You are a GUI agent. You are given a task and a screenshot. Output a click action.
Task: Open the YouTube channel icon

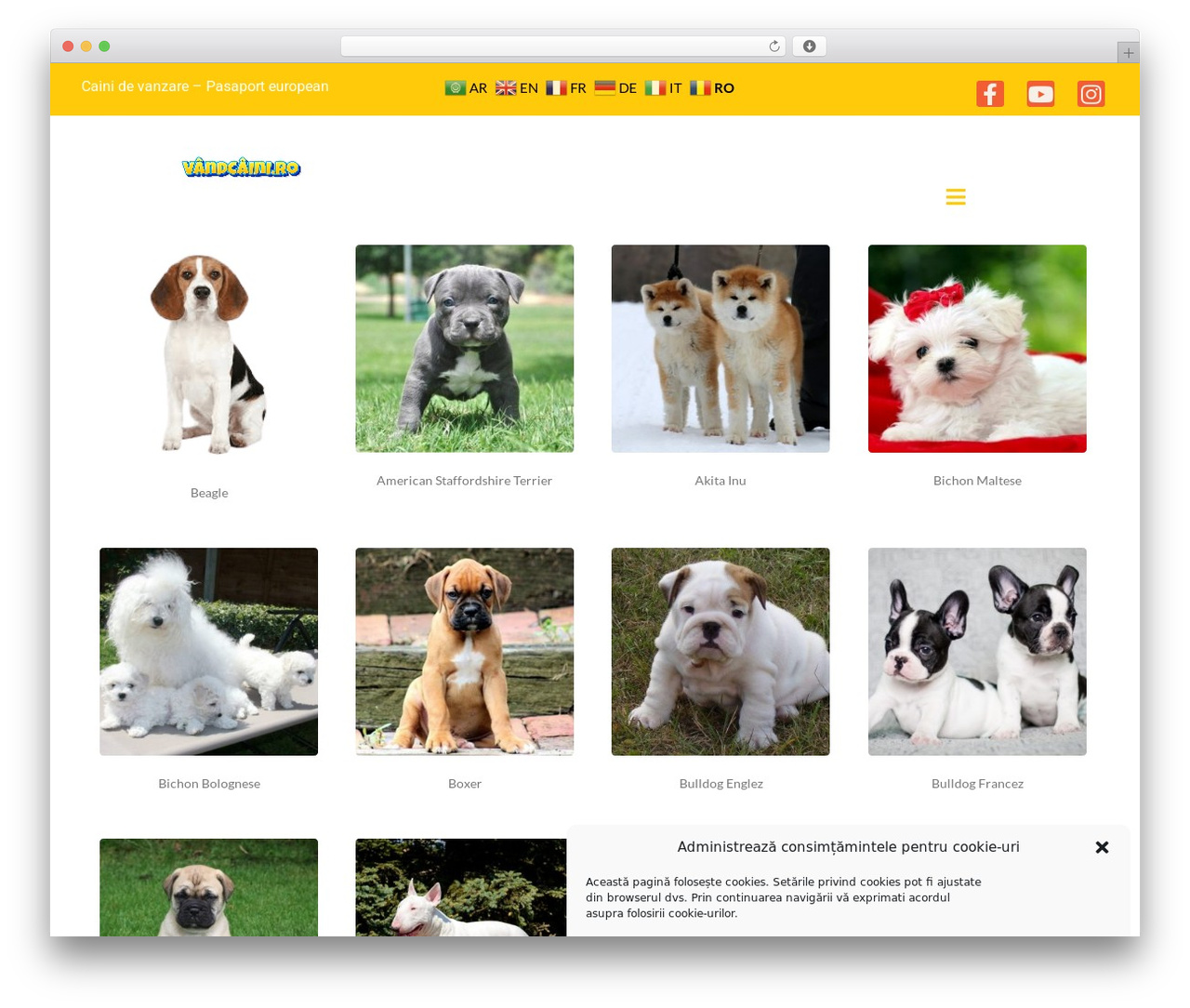click(1040, 94)
